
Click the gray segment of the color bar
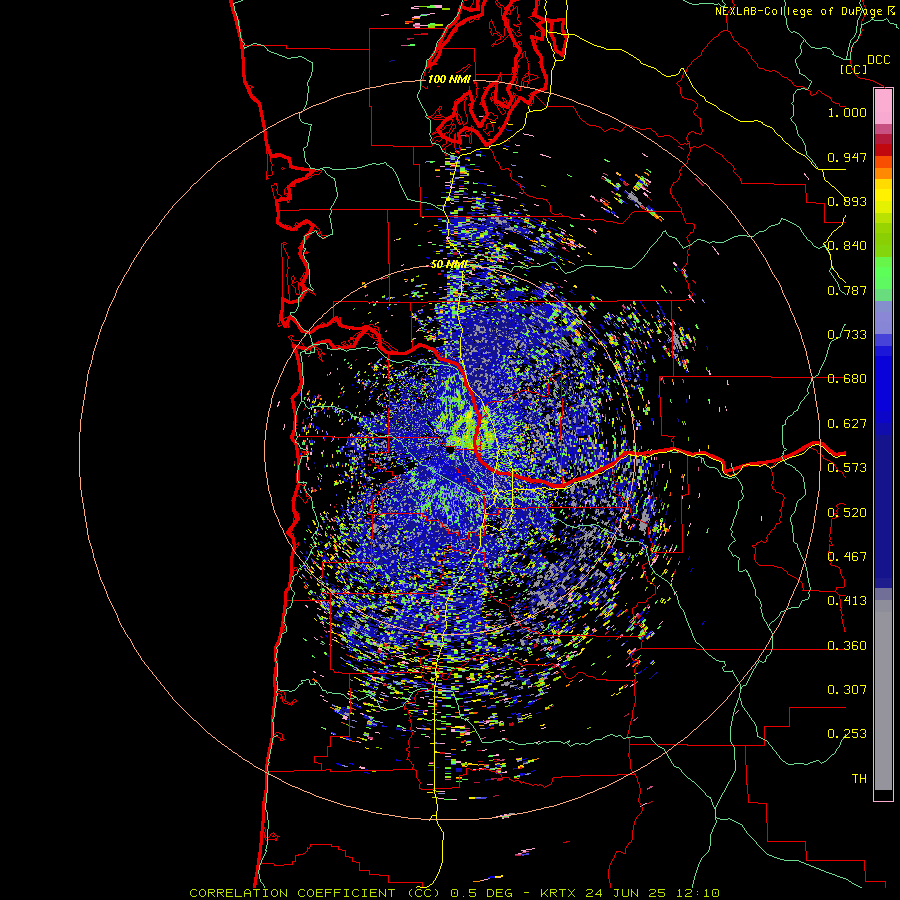pos(883,695)
